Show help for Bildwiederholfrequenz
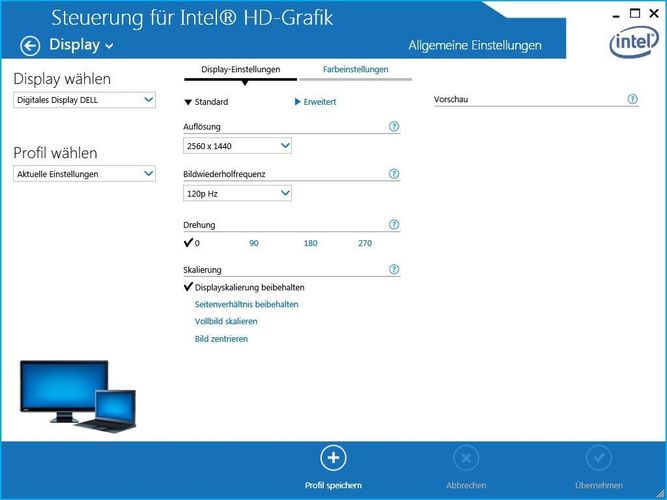Viewport: 667px width, 500px height. 394,174
